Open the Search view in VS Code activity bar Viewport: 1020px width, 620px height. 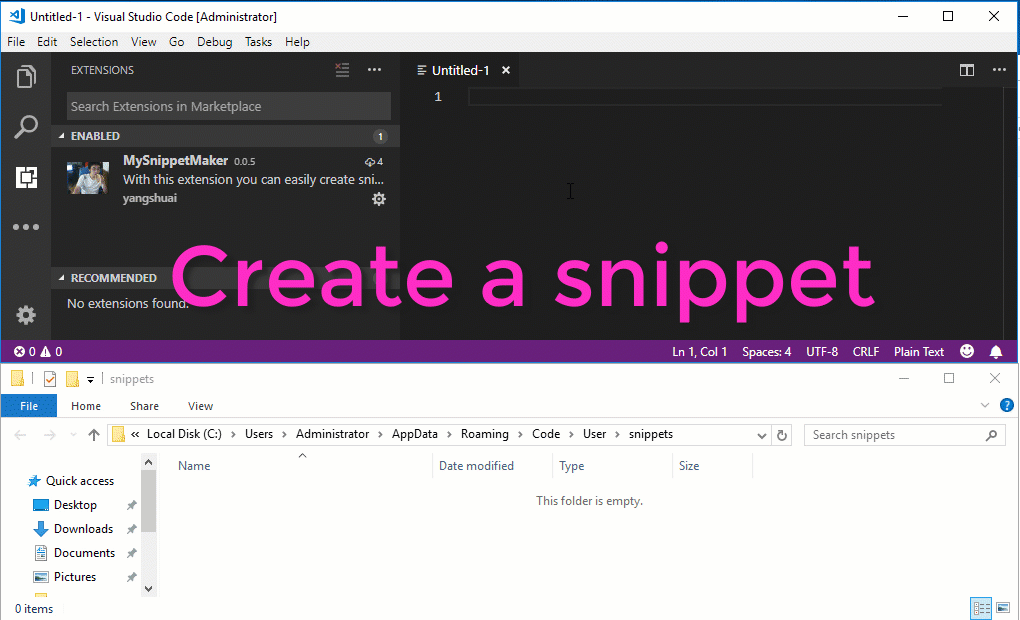[x=26, y=127]
